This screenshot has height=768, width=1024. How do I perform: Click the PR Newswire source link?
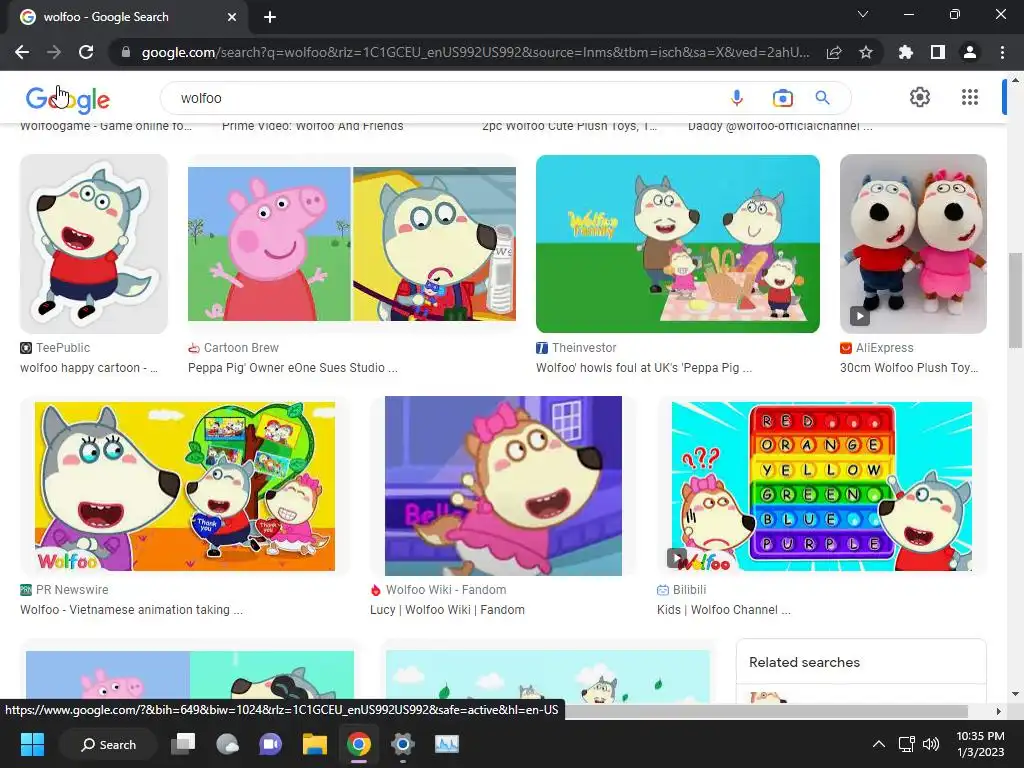tap(65, 590)
